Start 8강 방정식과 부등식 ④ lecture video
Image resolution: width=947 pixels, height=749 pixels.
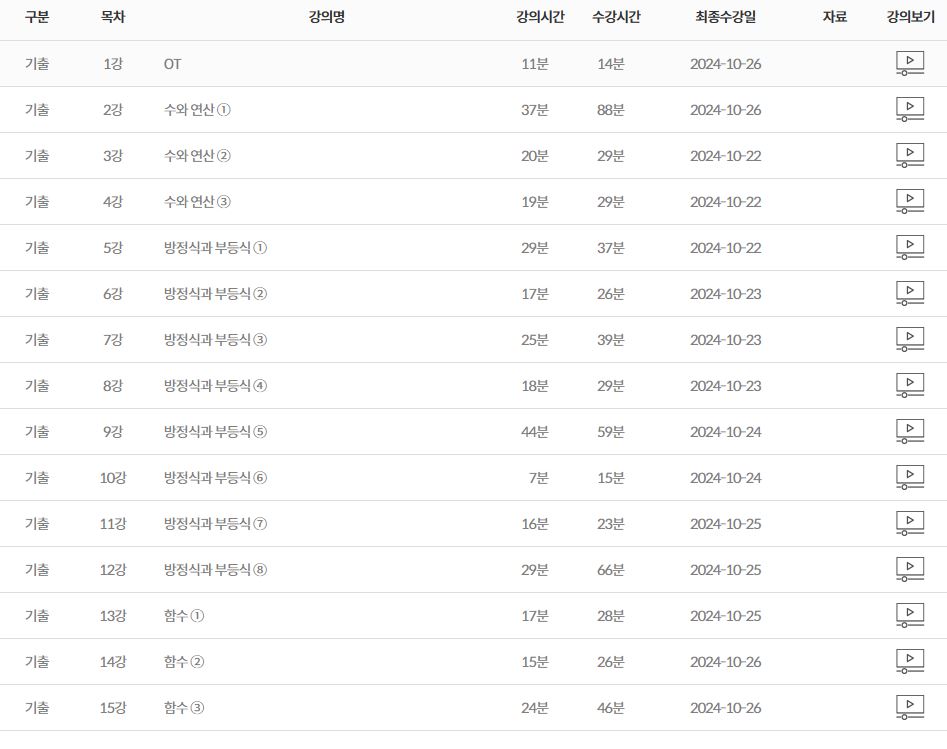click(x=909, y=386)
